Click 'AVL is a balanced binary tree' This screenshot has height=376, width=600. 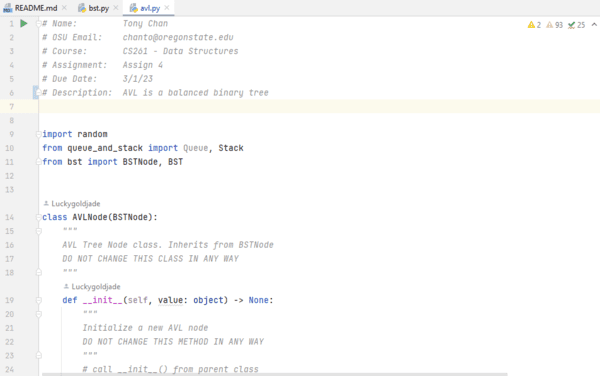pyautogui.click(x=196, y=93)
